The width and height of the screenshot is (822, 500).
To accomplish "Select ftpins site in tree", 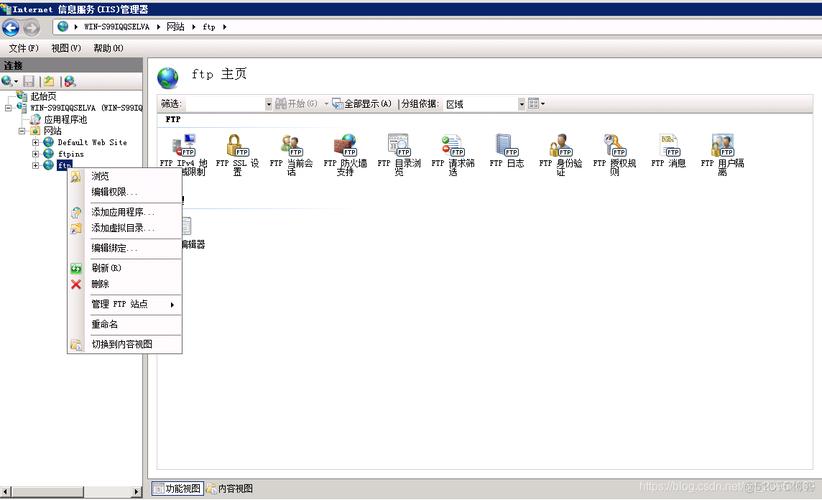I will click(71, 154).
